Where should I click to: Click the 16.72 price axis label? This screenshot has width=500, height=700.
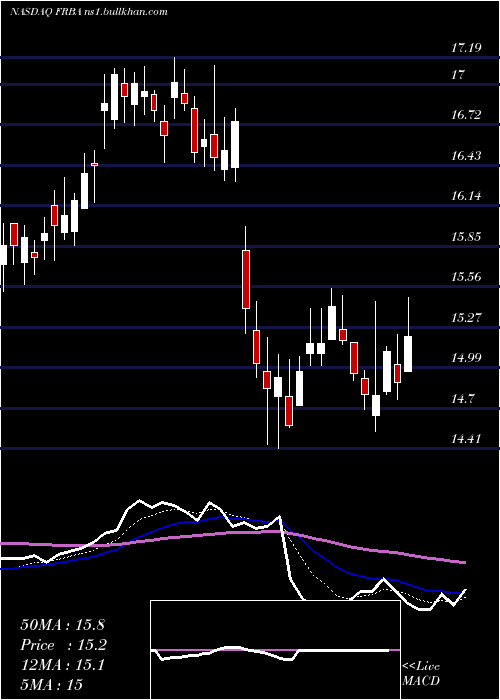click(x=466, y=115)
